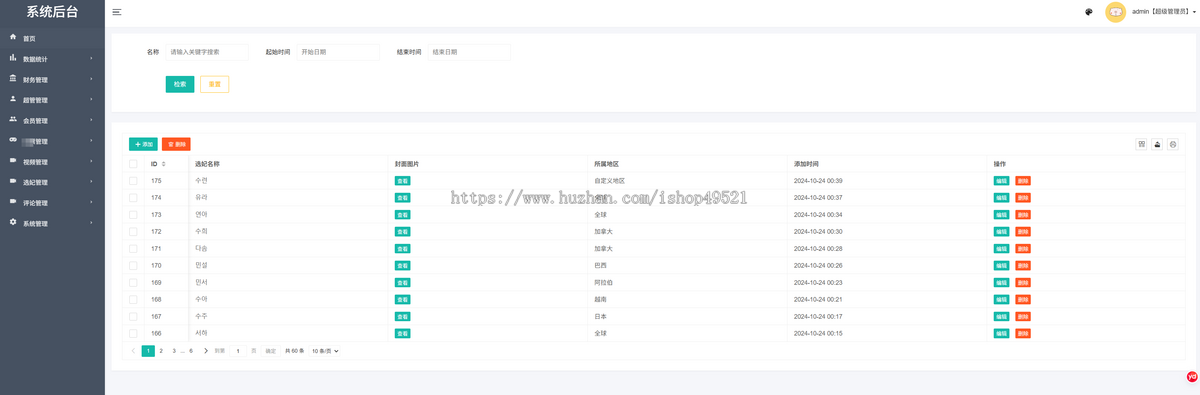Expand the 系统管理 sidebar menu

coord(52,223)
